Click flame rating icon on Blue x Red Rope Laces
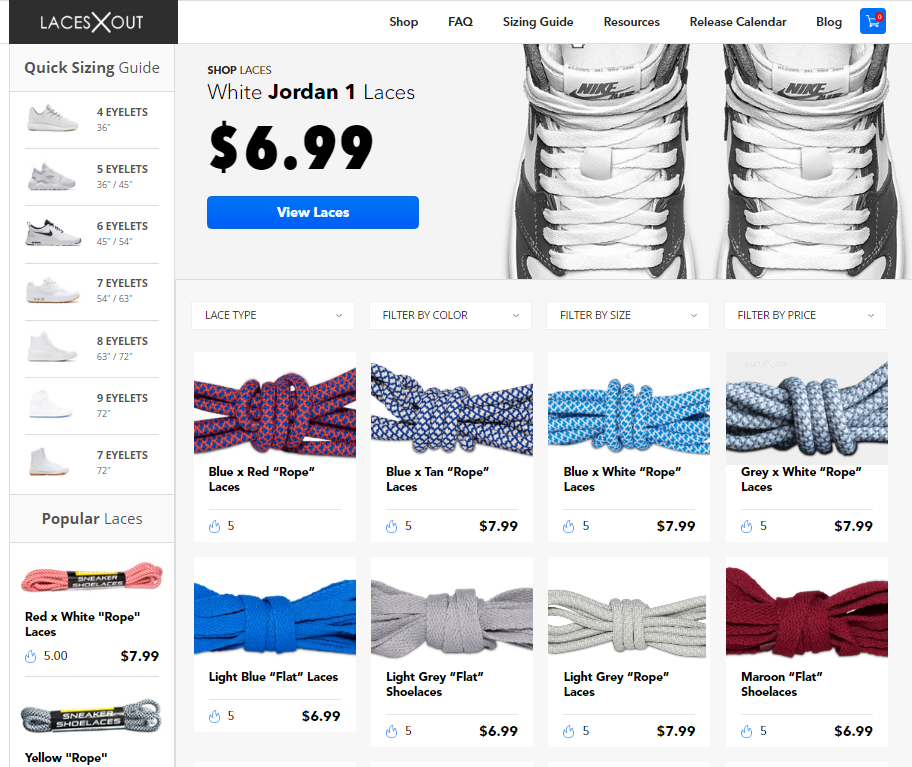This screenshot has height=767, width=912. [215, 526]
